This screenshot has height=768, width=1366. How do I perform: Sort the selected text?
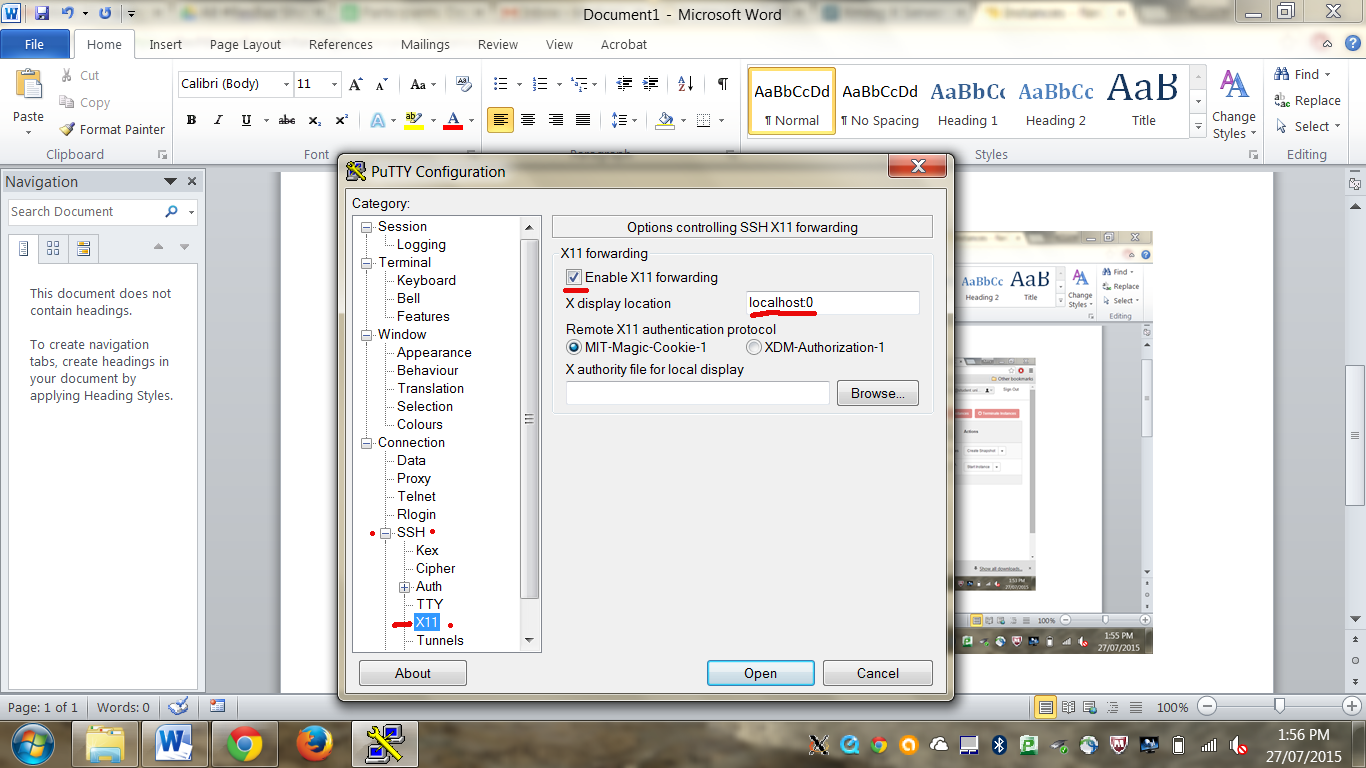(685, 84)
